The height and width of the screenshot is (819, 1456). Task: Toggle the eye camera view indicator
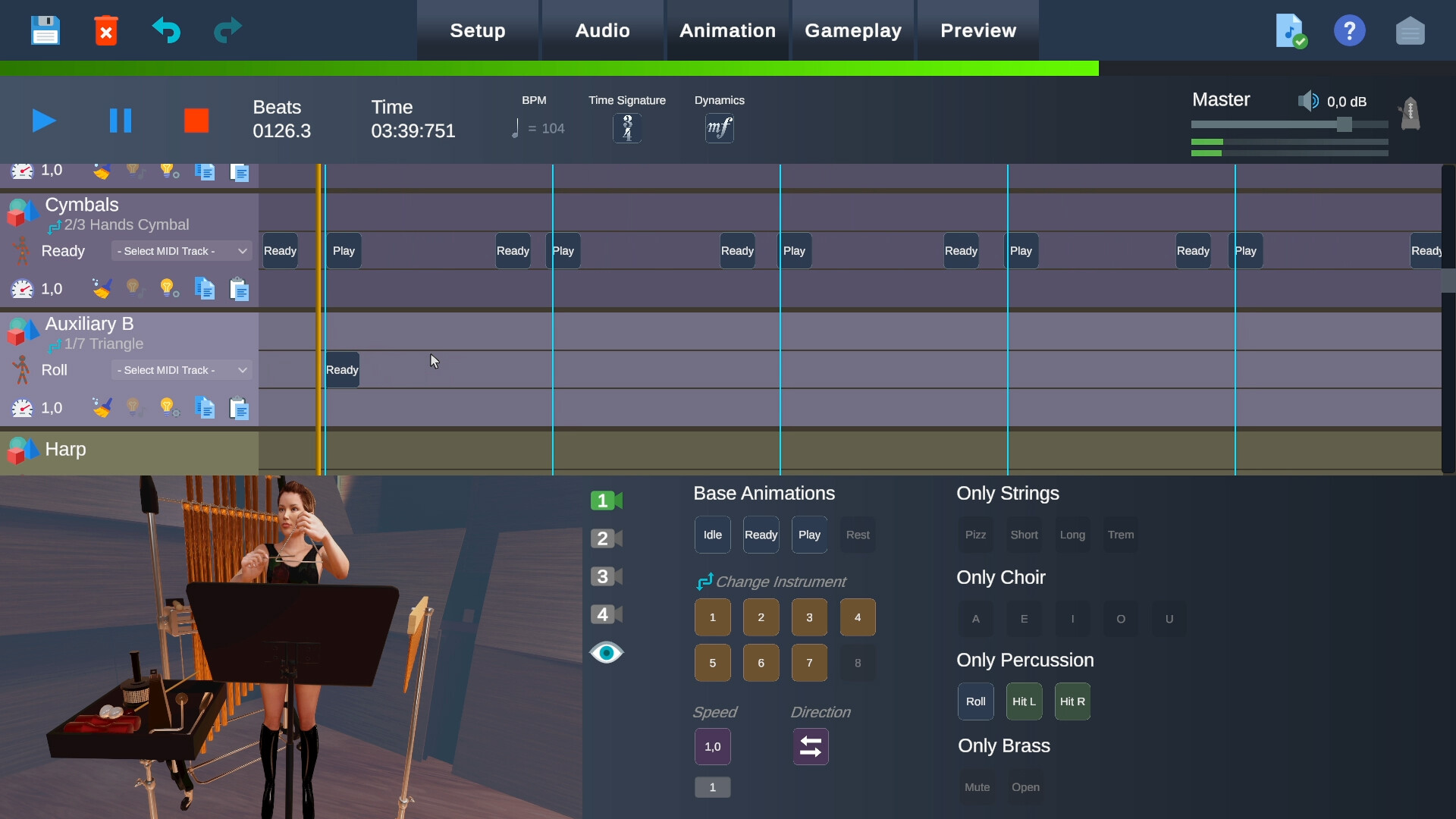[x=607, y=652]
